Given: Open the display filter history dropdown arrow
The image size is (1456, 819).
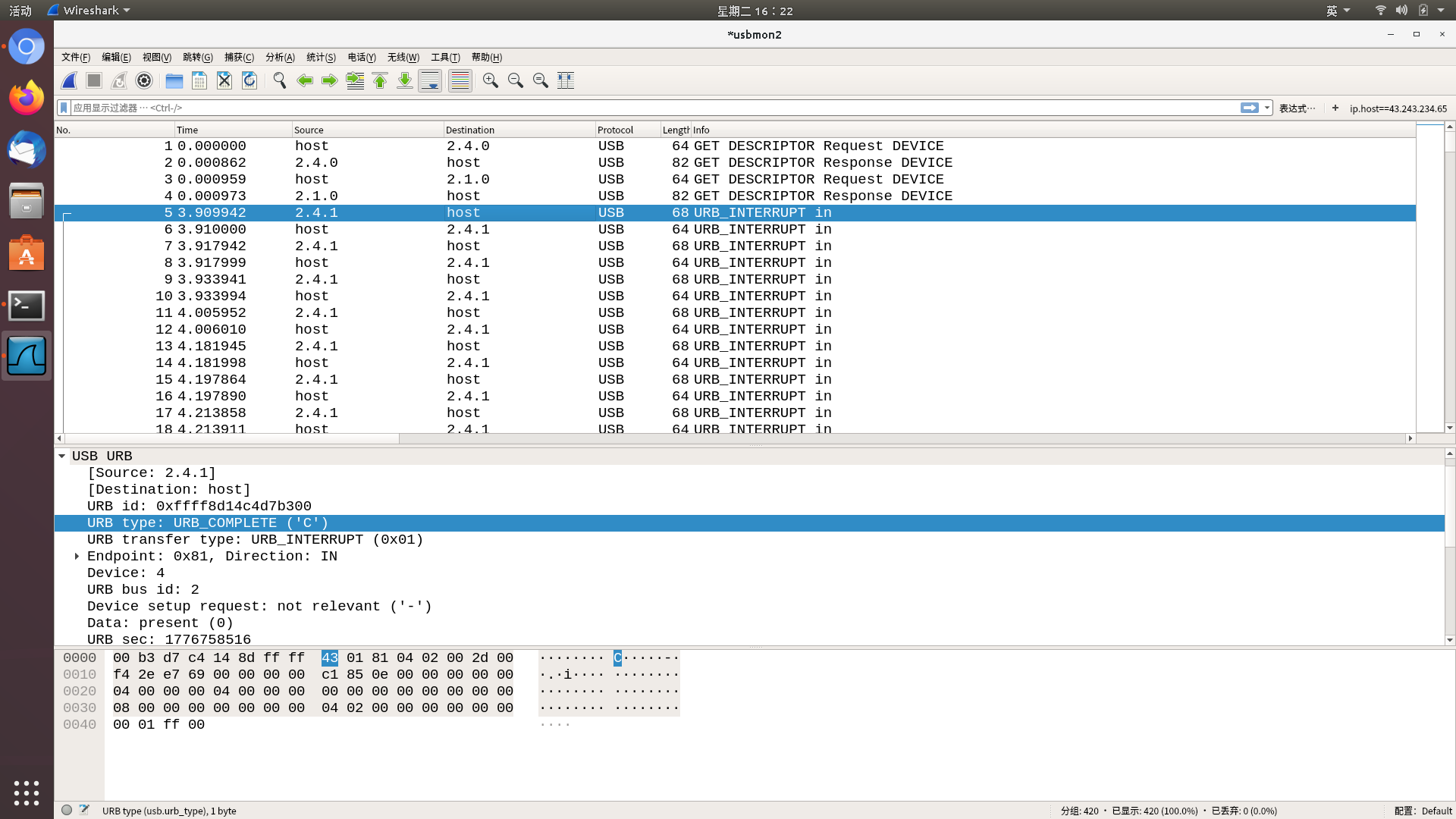Looking at the screenshot, I should (x=1266, y=108).
